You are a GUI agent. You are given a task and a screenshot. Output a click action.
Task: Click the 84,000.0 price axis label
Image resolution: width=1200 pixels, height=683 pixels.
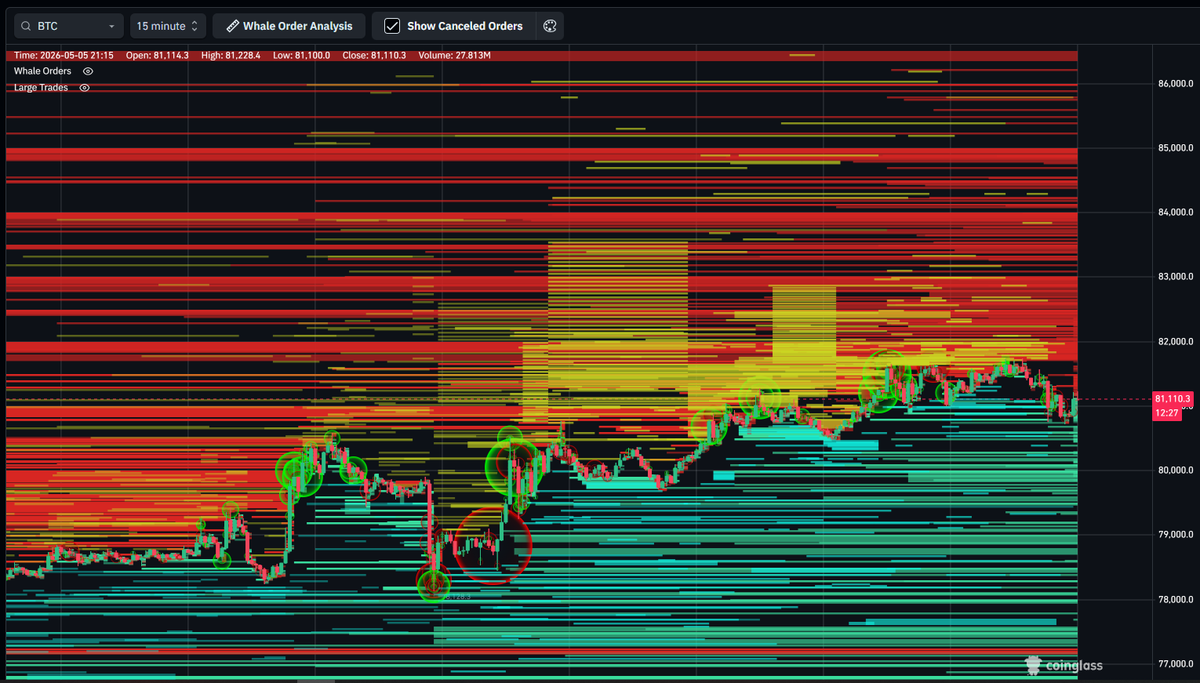tap(1174, 212)
